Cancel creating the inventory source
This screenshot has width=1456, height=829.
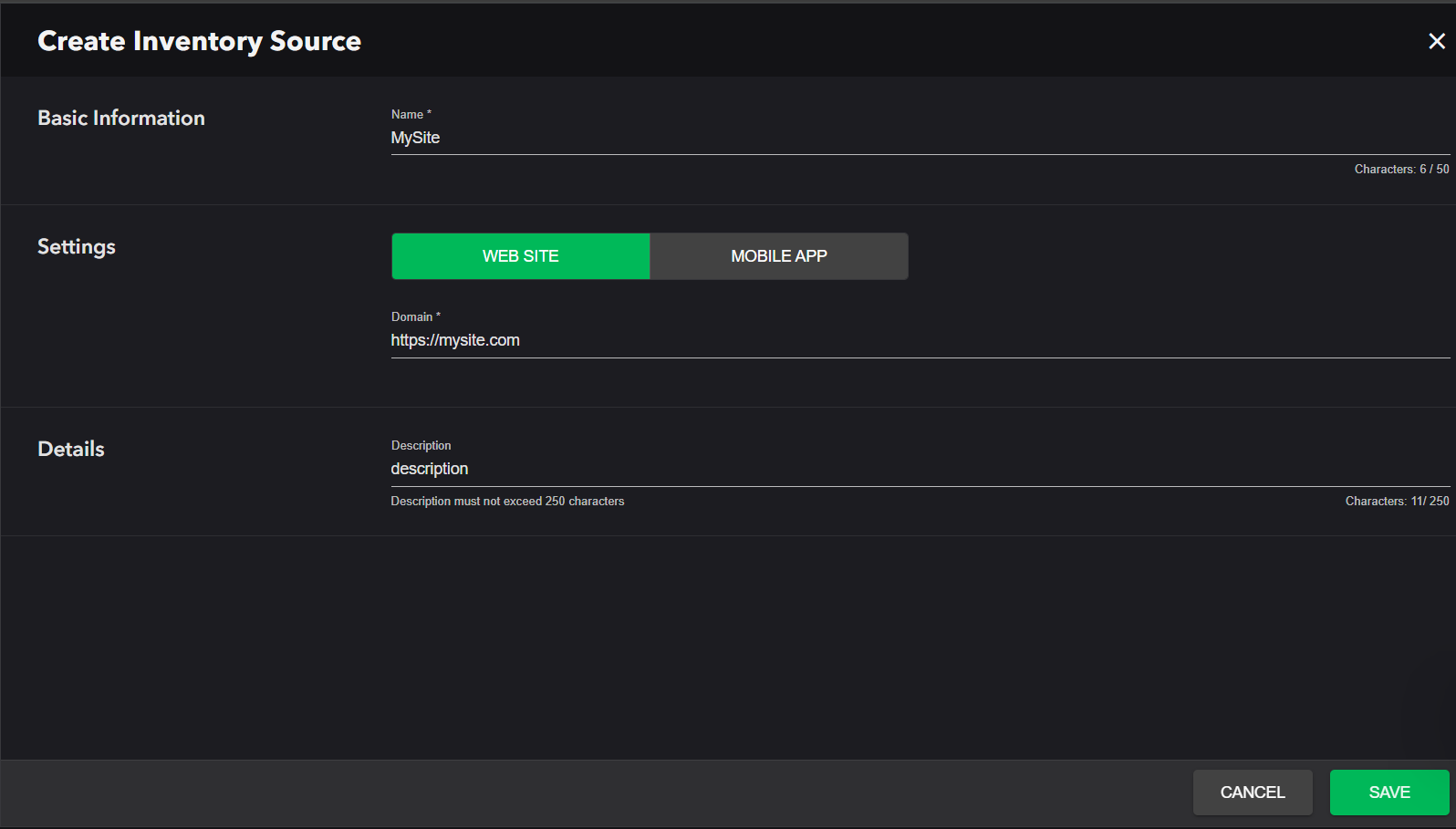pos(1253,793)
